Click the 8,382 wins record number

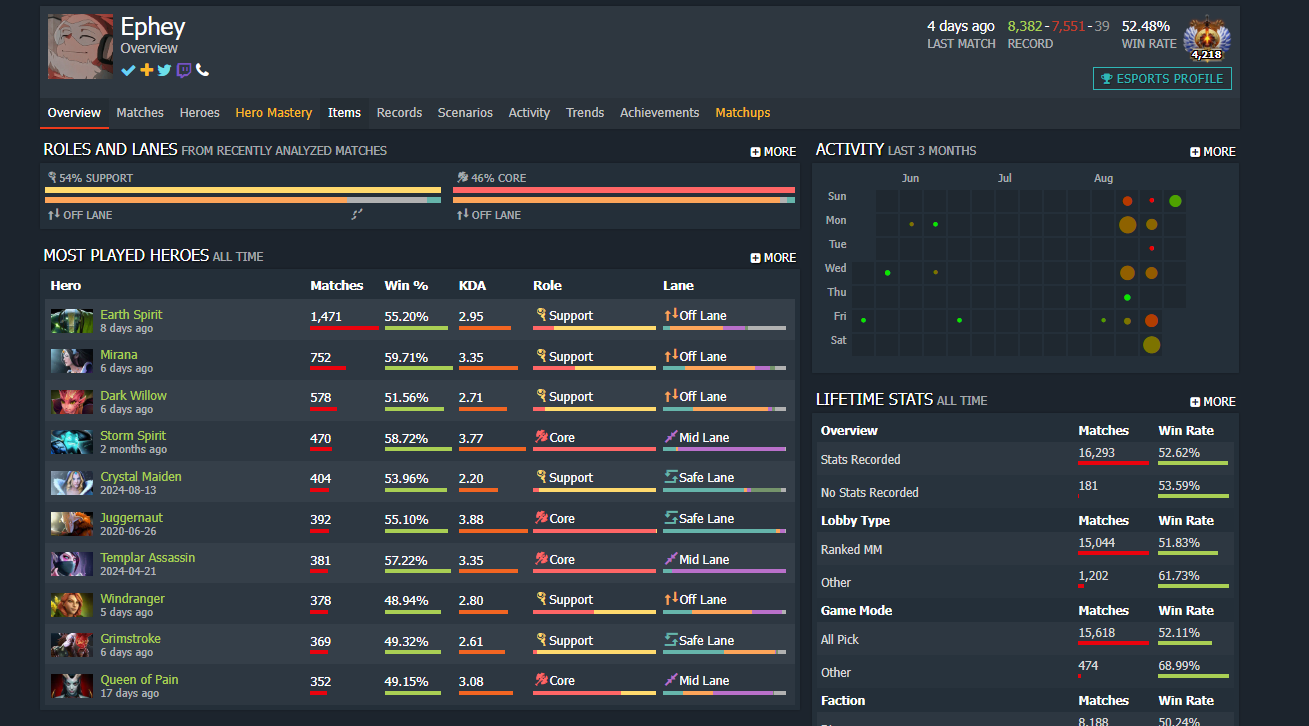pos(1025,26)
